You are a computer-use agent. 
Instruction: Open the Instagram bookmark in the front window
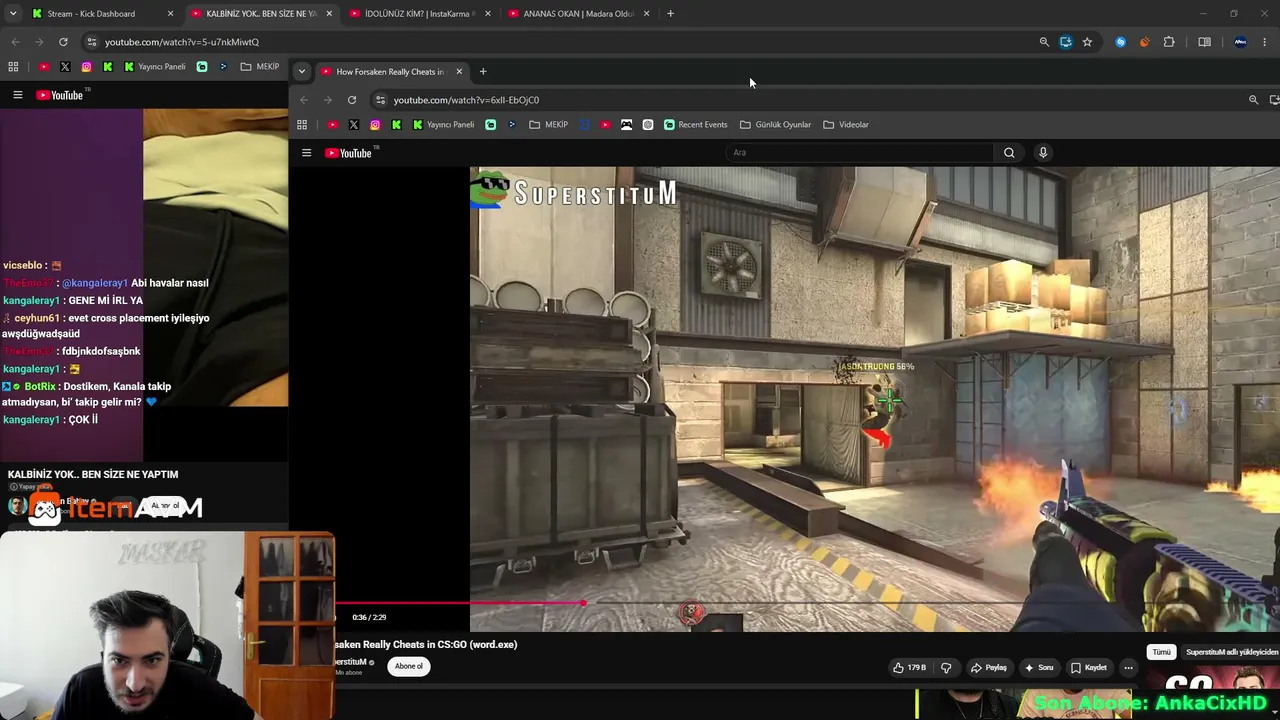[x=375, y=125]
